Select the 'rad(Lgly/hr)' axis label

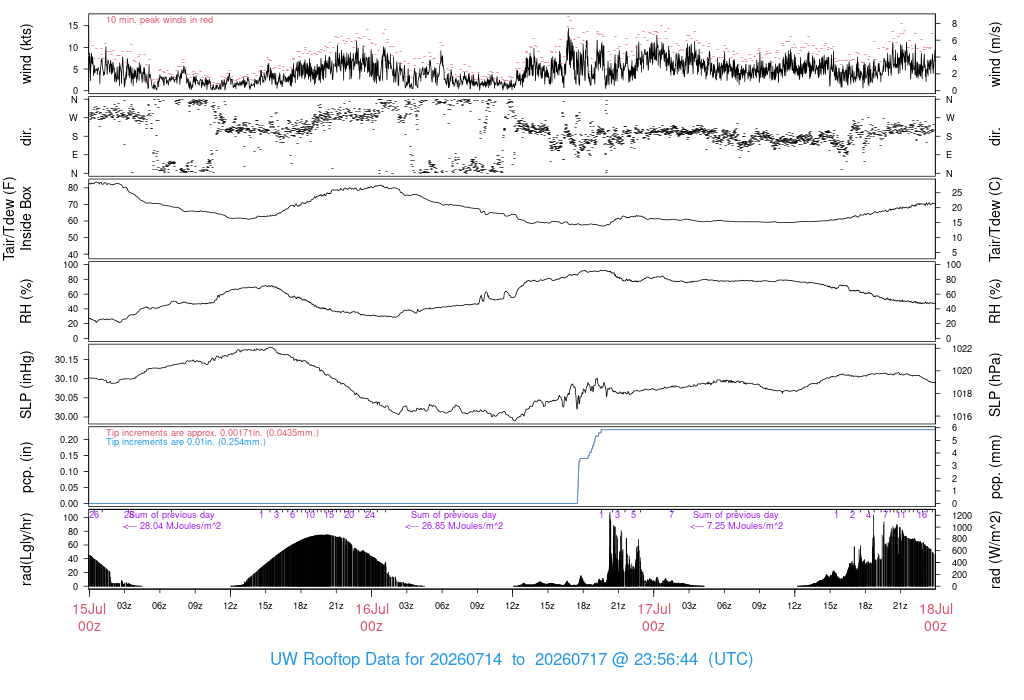coord(26,549)
